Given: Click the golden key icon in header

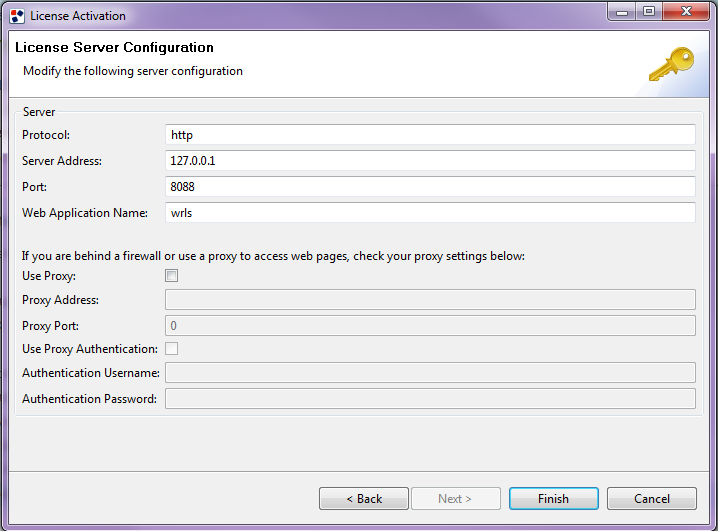Looking at the screenshot, I should coord(671,64).
